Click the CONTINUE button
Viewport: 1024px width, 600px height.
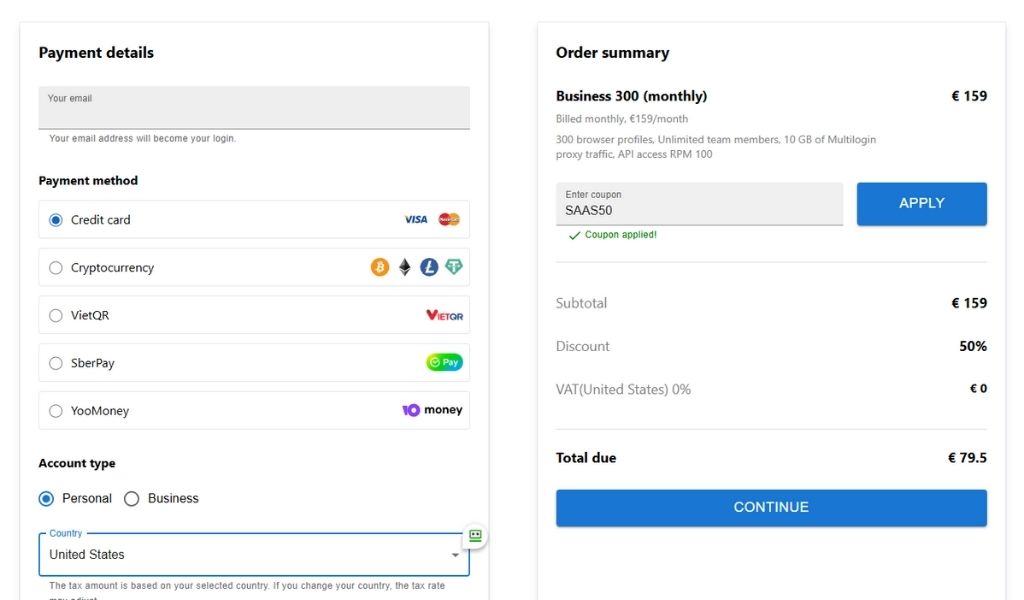click(771, 507)
